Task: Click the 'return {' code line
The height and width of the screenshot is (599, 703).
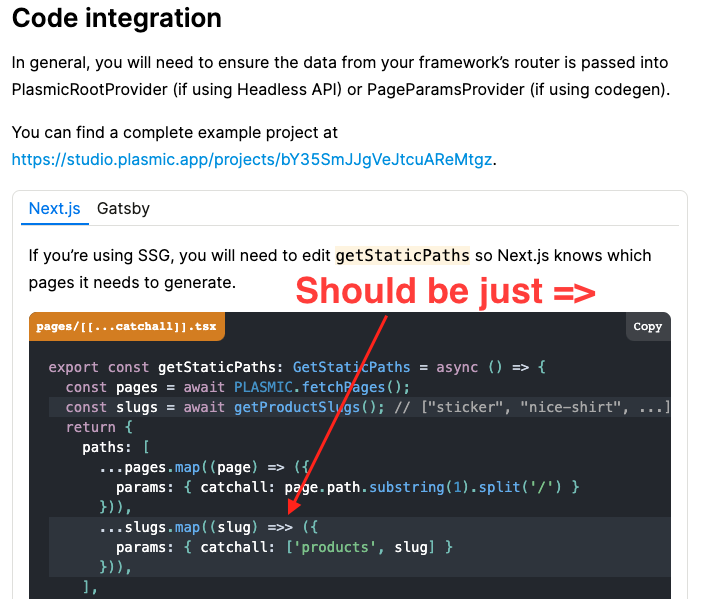Action: 91,427
